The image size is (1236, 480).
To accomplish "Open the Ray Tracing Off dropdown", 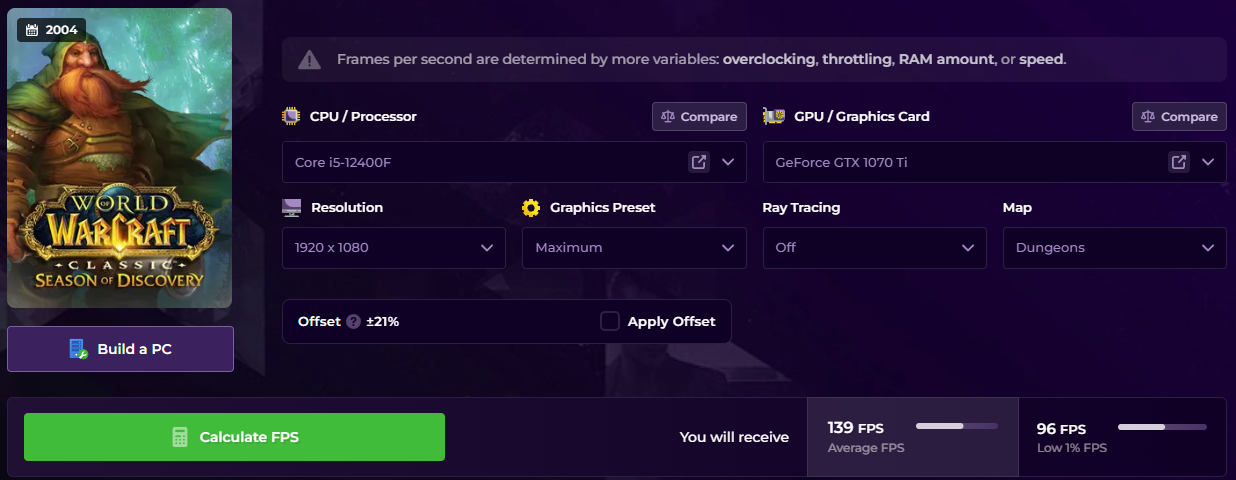I will tap(873, 248).
